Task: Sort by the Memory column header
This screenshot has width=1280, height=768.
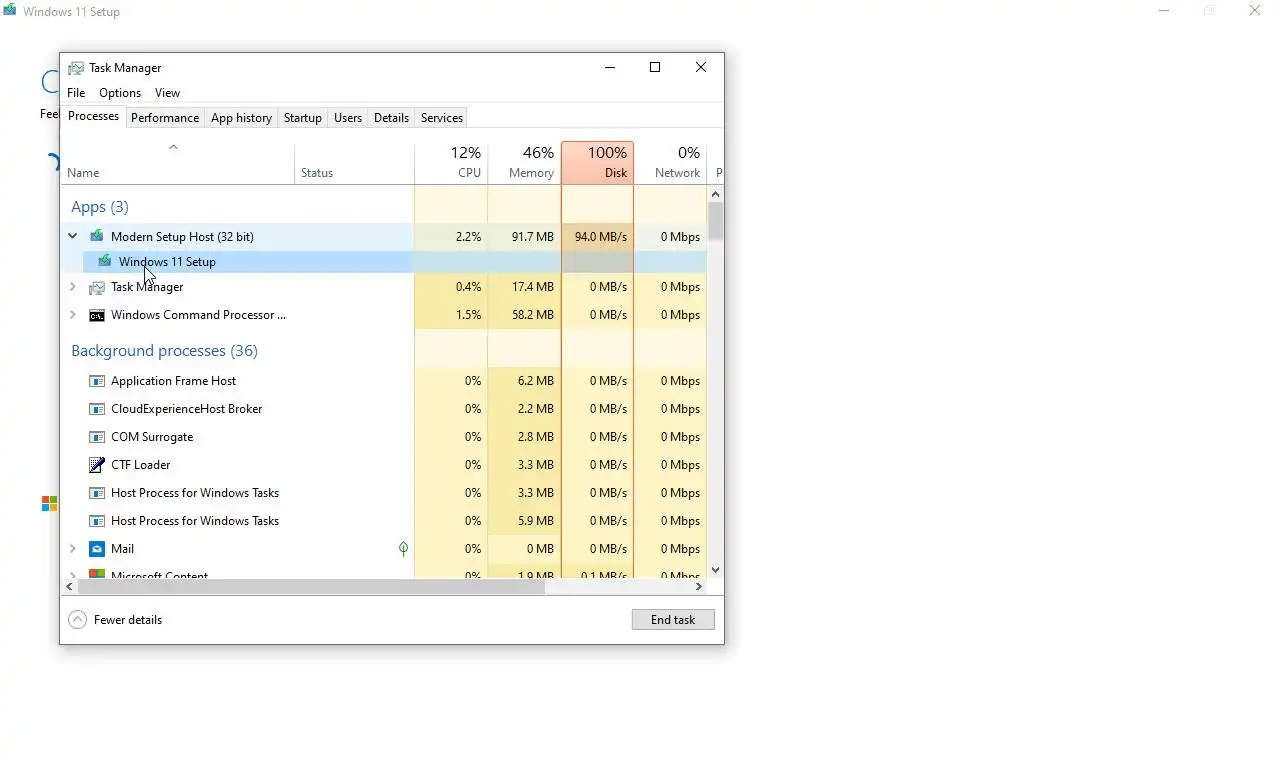Action: coord(524,164)
